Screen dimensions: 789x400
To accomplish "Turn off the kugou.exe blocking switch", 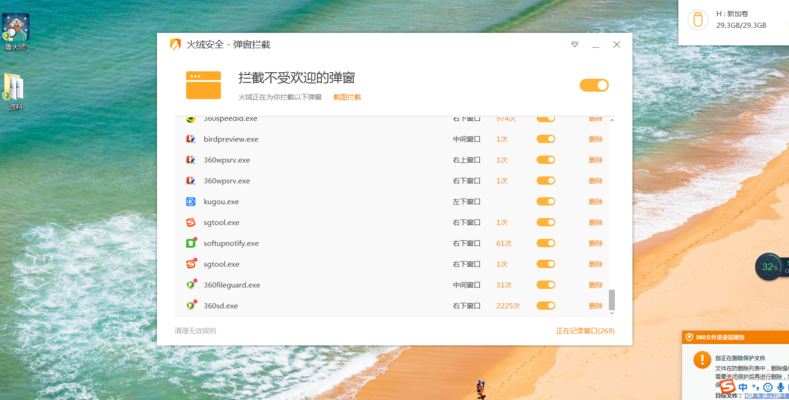I will [x=546, y=201].
